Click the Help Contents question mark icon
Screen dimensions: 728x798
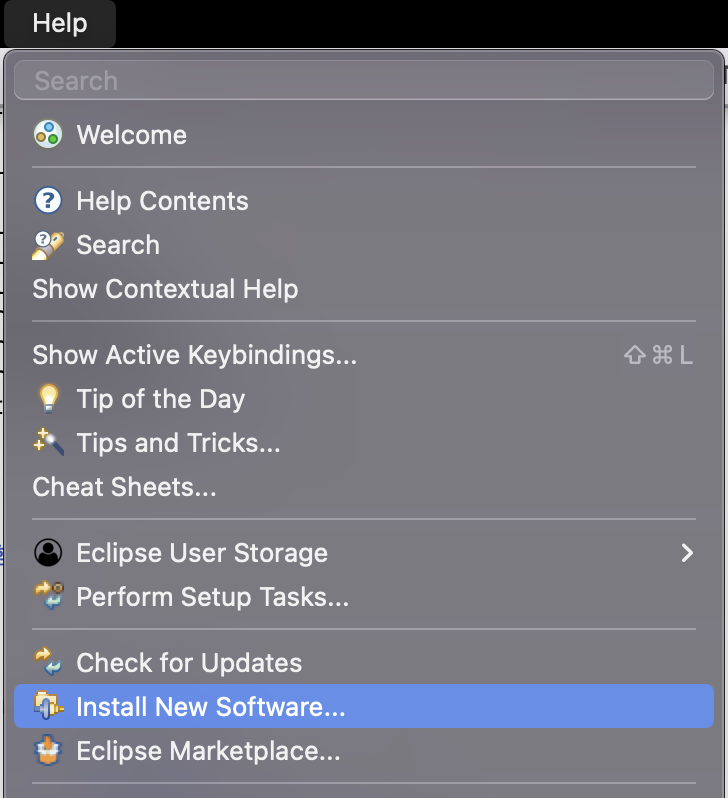[x=48, y=201]
